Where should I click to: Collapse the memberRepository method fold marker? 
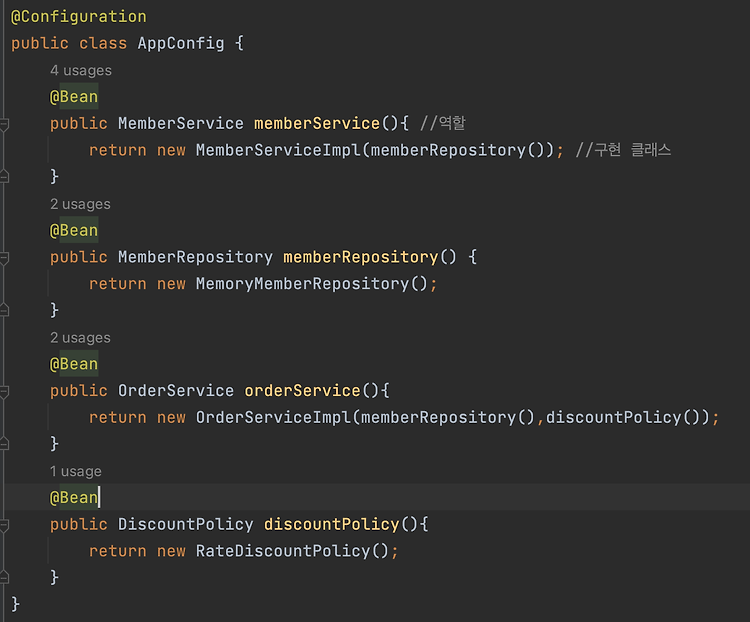[4, 258]
